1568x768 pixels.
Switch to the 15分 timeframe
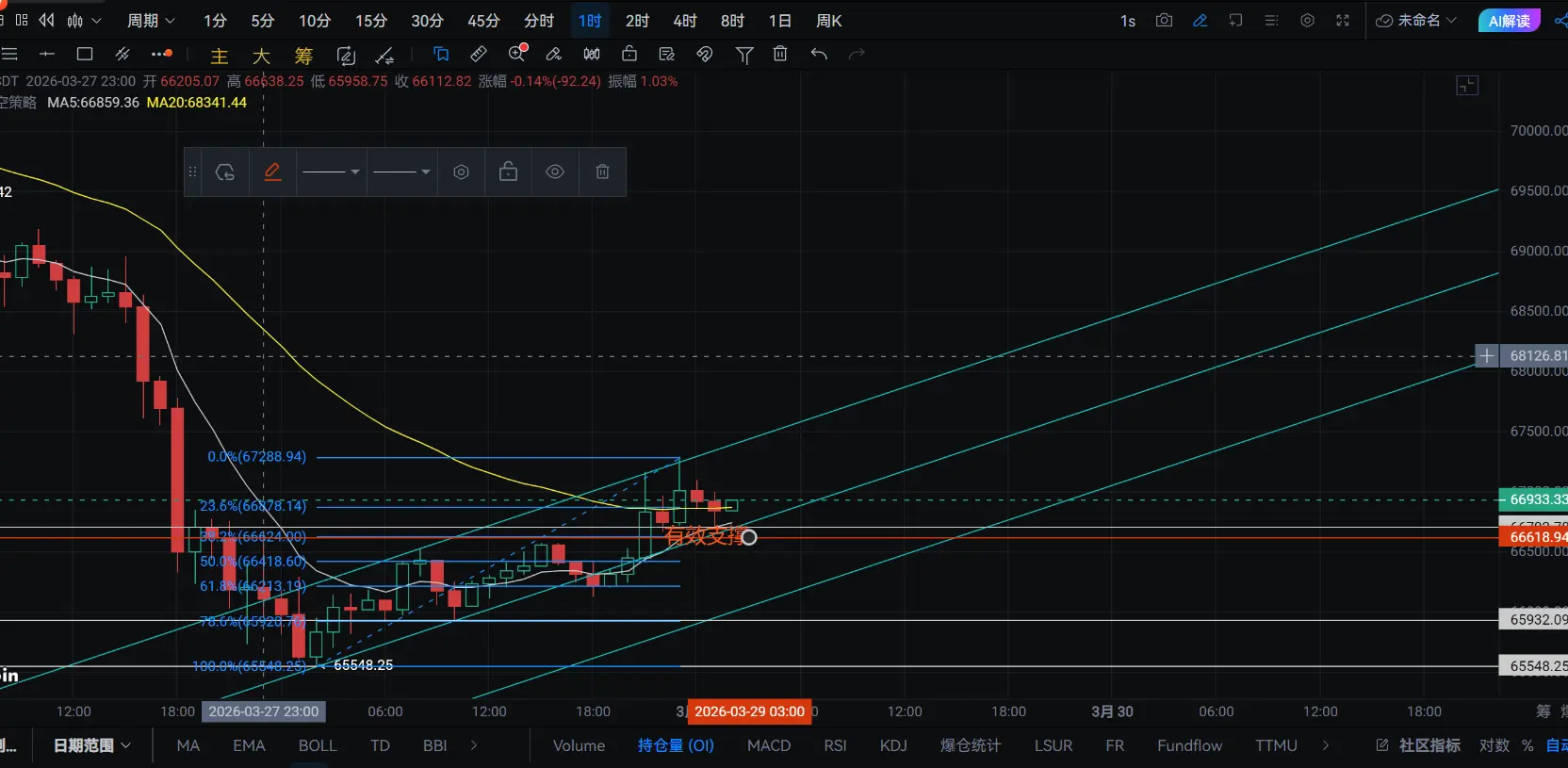371,20
